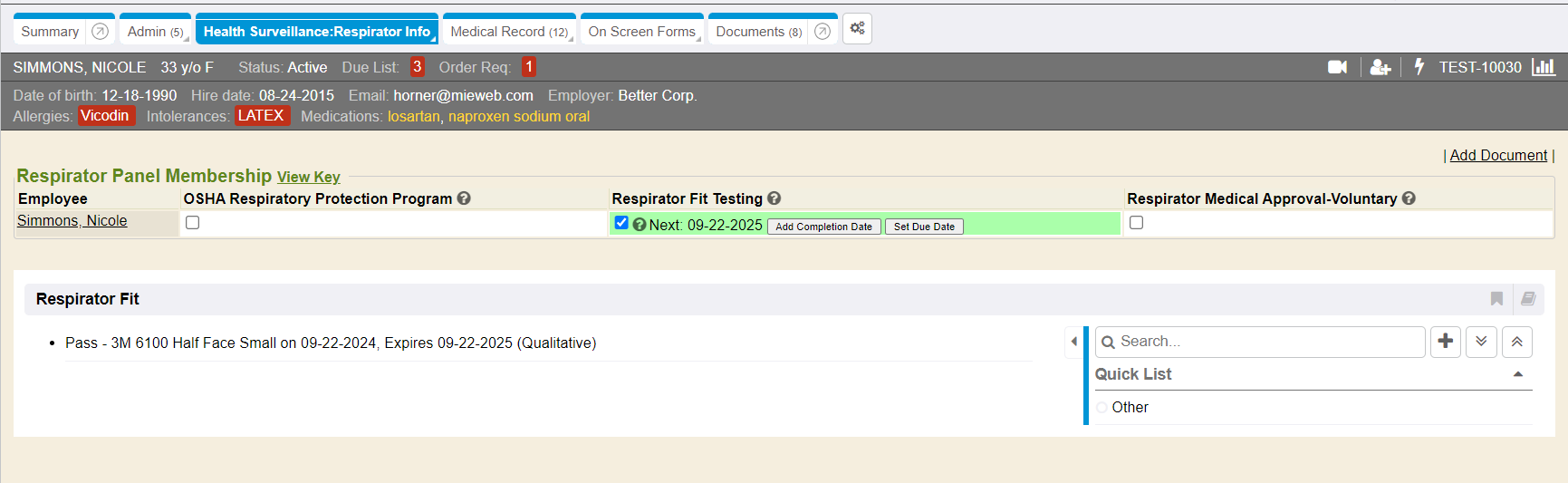Viewport: 1568px width, 483px height.
Task: Uncheck the Respirator Fit Testing checkbox
Action: tap(621, 223)
